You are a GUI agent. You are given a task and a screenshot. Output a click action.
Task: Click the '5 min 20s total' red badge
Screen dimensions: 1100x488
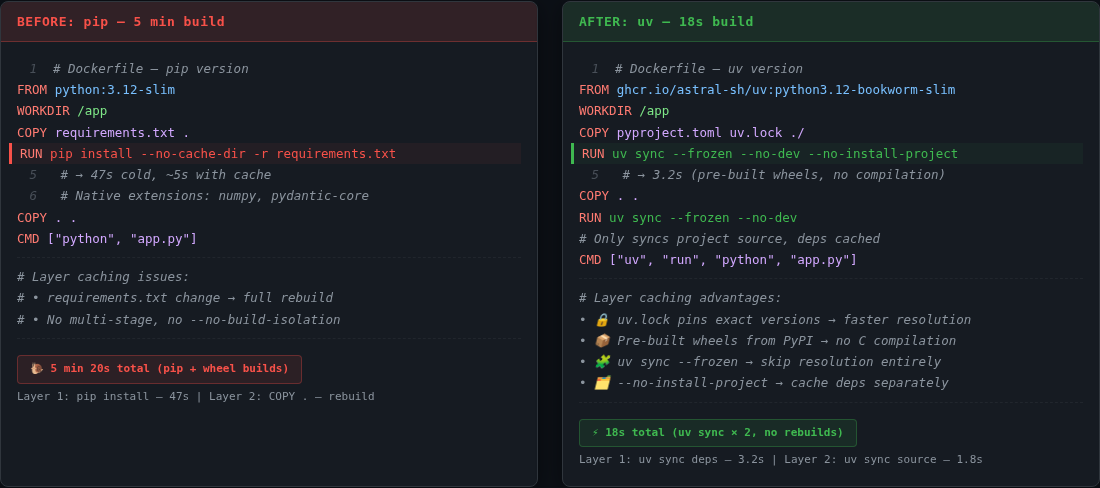point(159,369)
